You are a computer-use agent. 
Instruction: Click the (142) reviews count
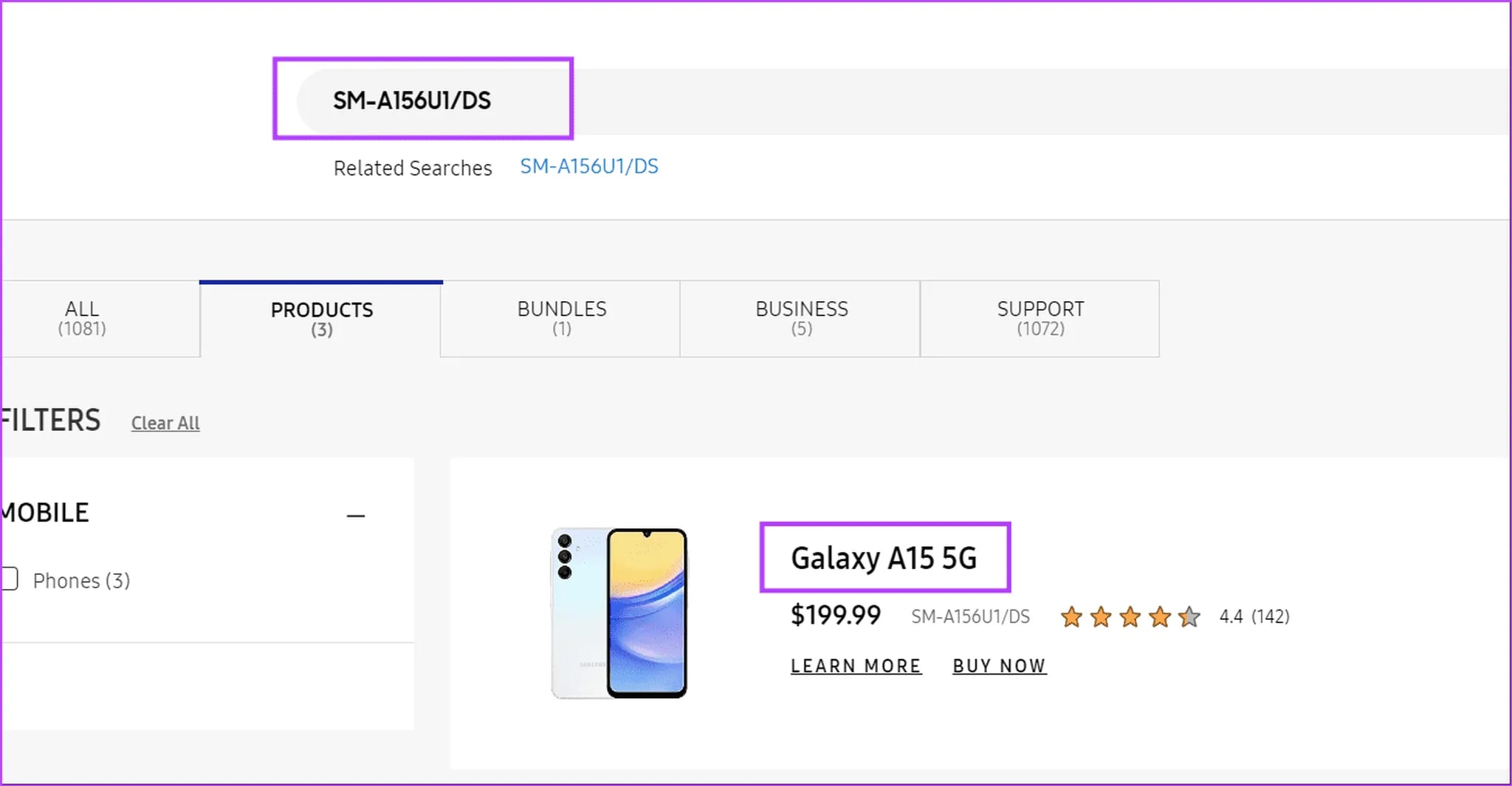point(1271,617)
